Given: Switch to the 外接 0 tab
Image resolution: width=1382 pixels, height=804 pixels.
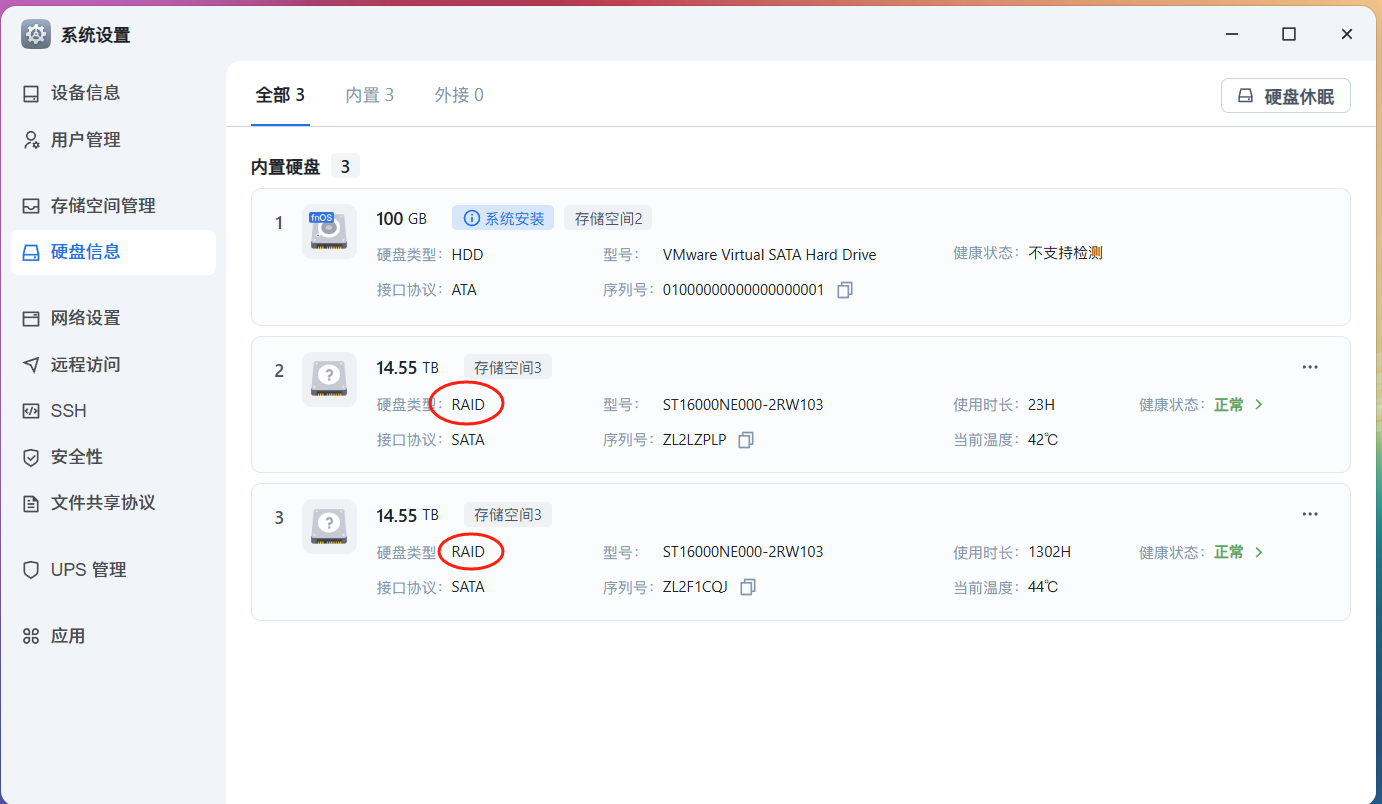Looking at the screenshot, I should point(459,95).
